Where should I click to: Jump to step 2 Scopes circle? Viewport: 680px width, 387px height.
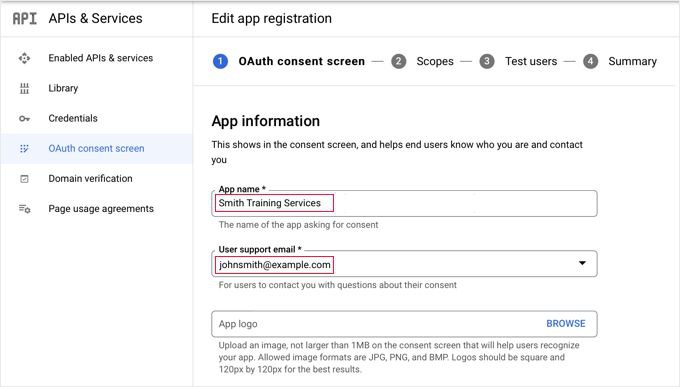click(399, 61)
